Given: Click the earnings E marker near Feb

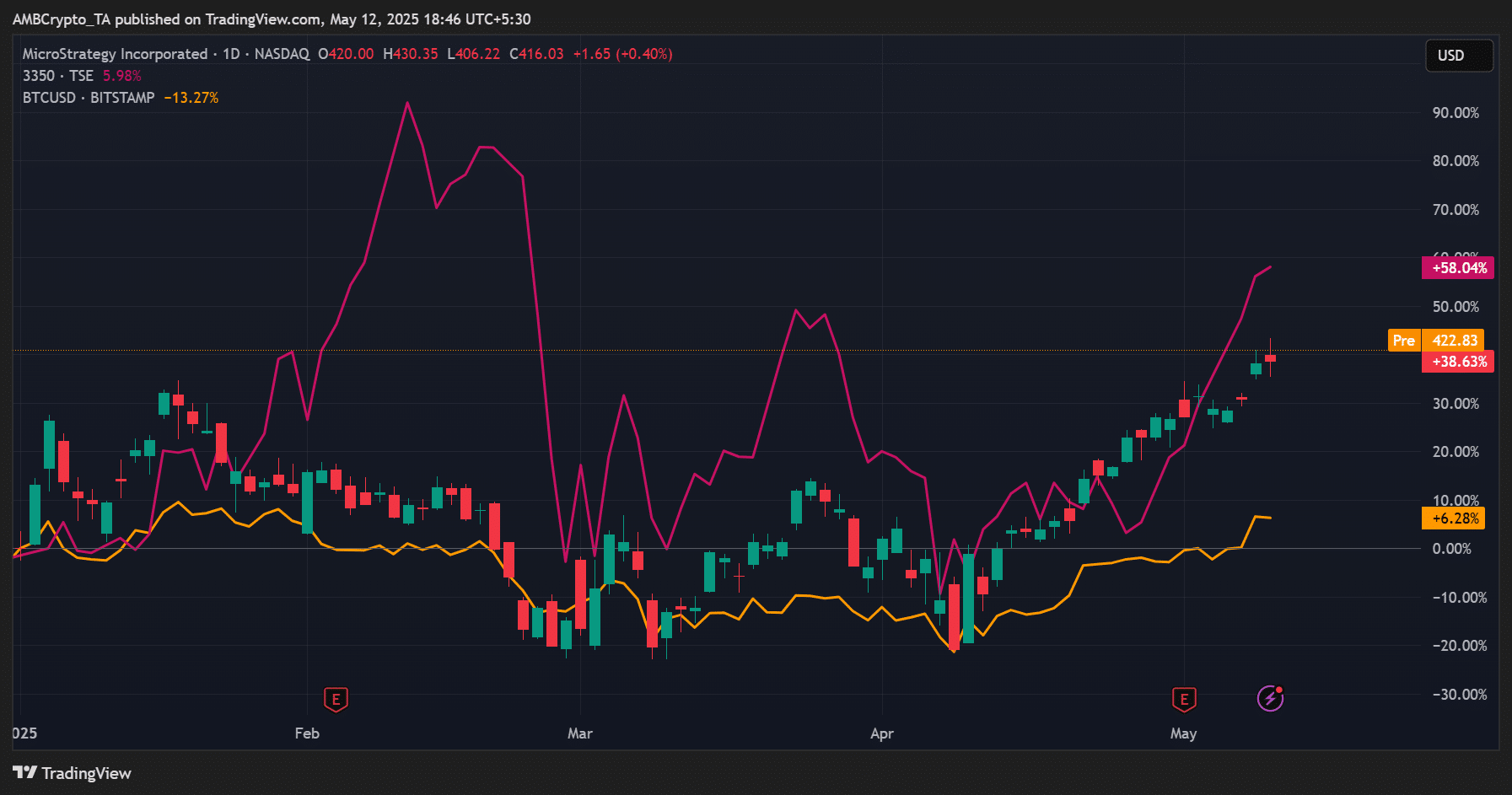Looking at the screenshot, I should tap(336, 699).
